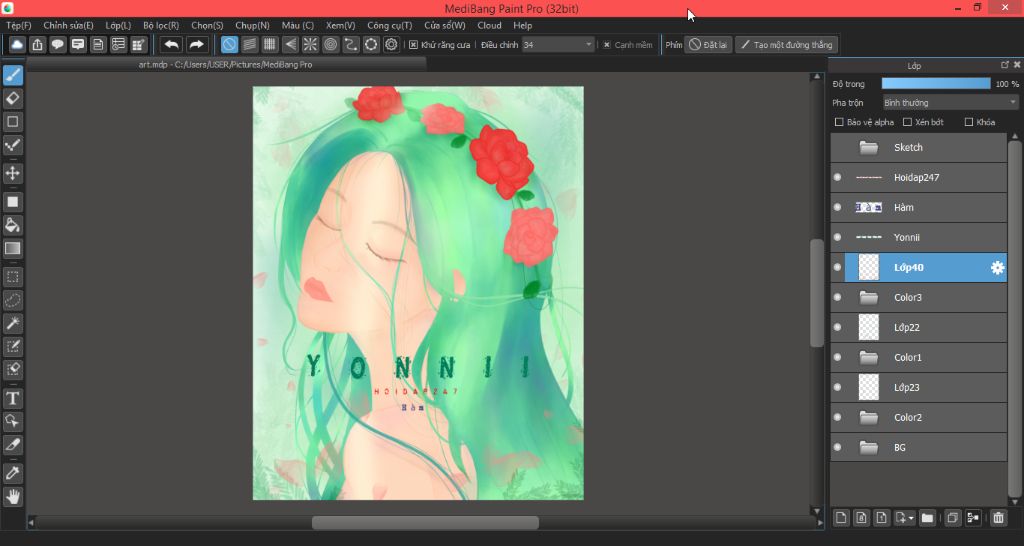The image size is (1024, 546).
Task: Enable the concentric circle snap
Action: point(330,44)
